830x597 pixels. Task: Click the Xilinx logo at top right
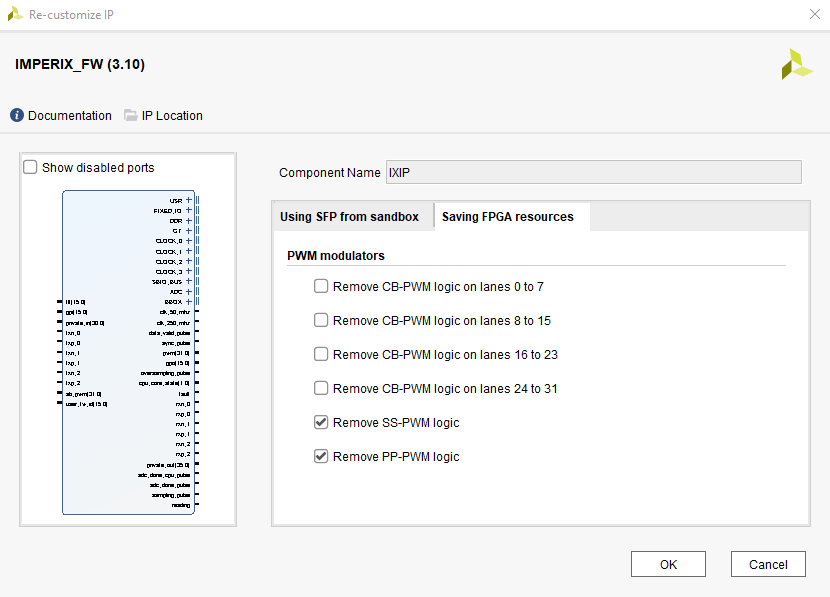tap(797, 65)
